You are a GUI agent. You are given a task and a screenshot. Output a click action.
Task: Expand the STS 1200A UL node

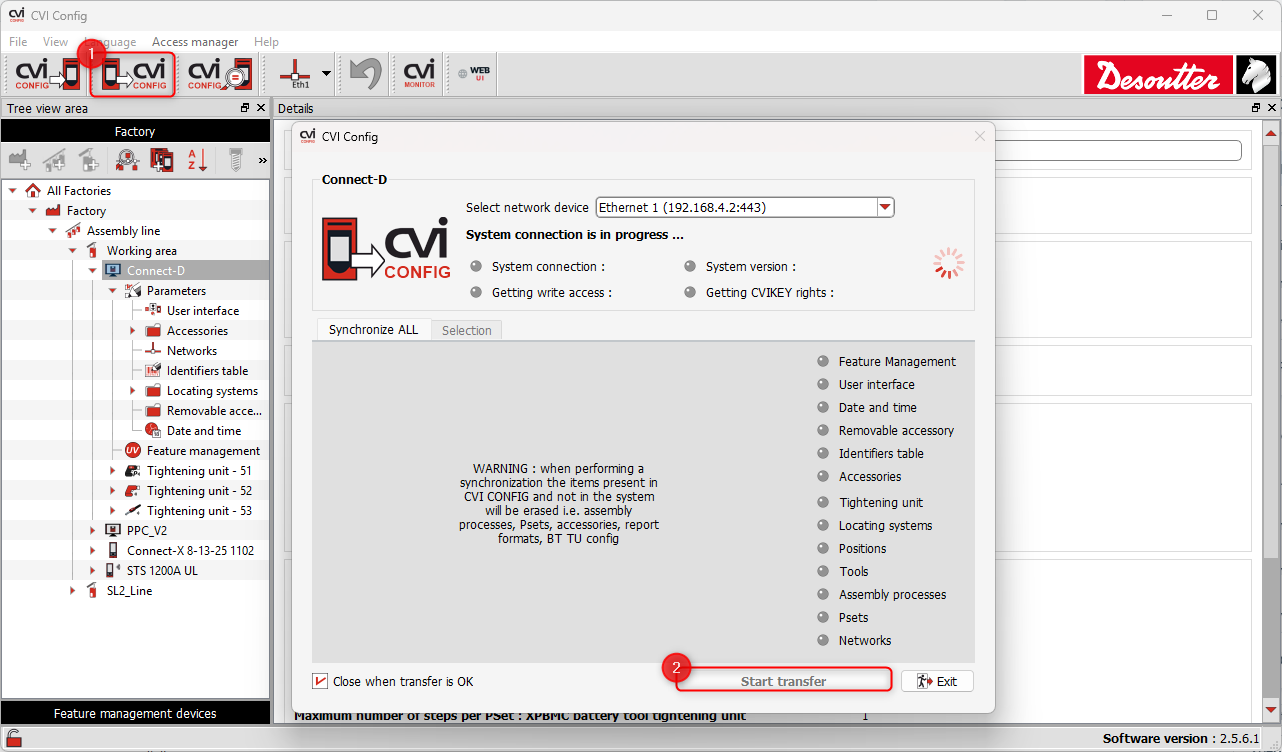point(93,571)
